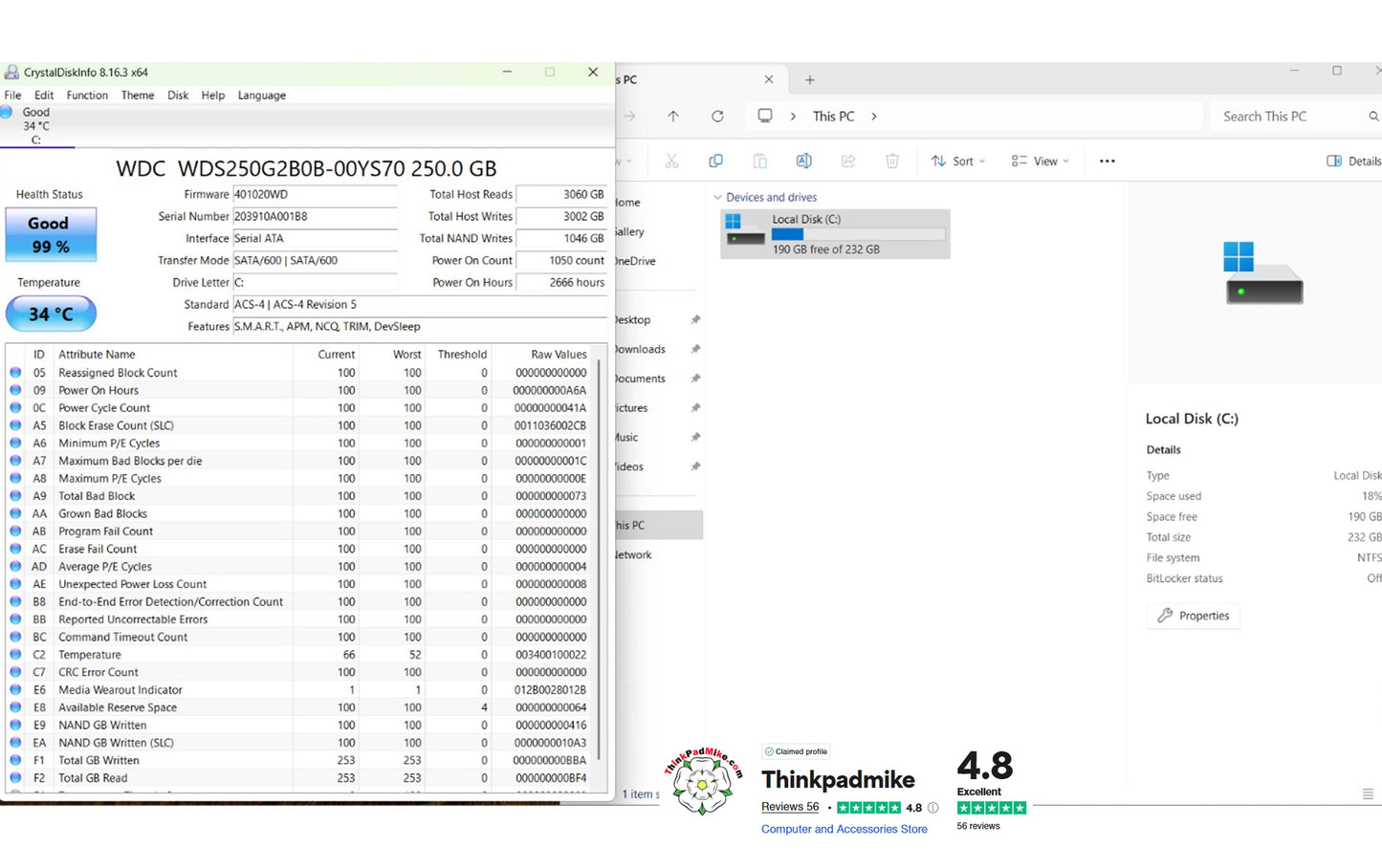Select the Power On Hours attribute row
This screenshot has height=868, width=1382.
click(300, 390)
